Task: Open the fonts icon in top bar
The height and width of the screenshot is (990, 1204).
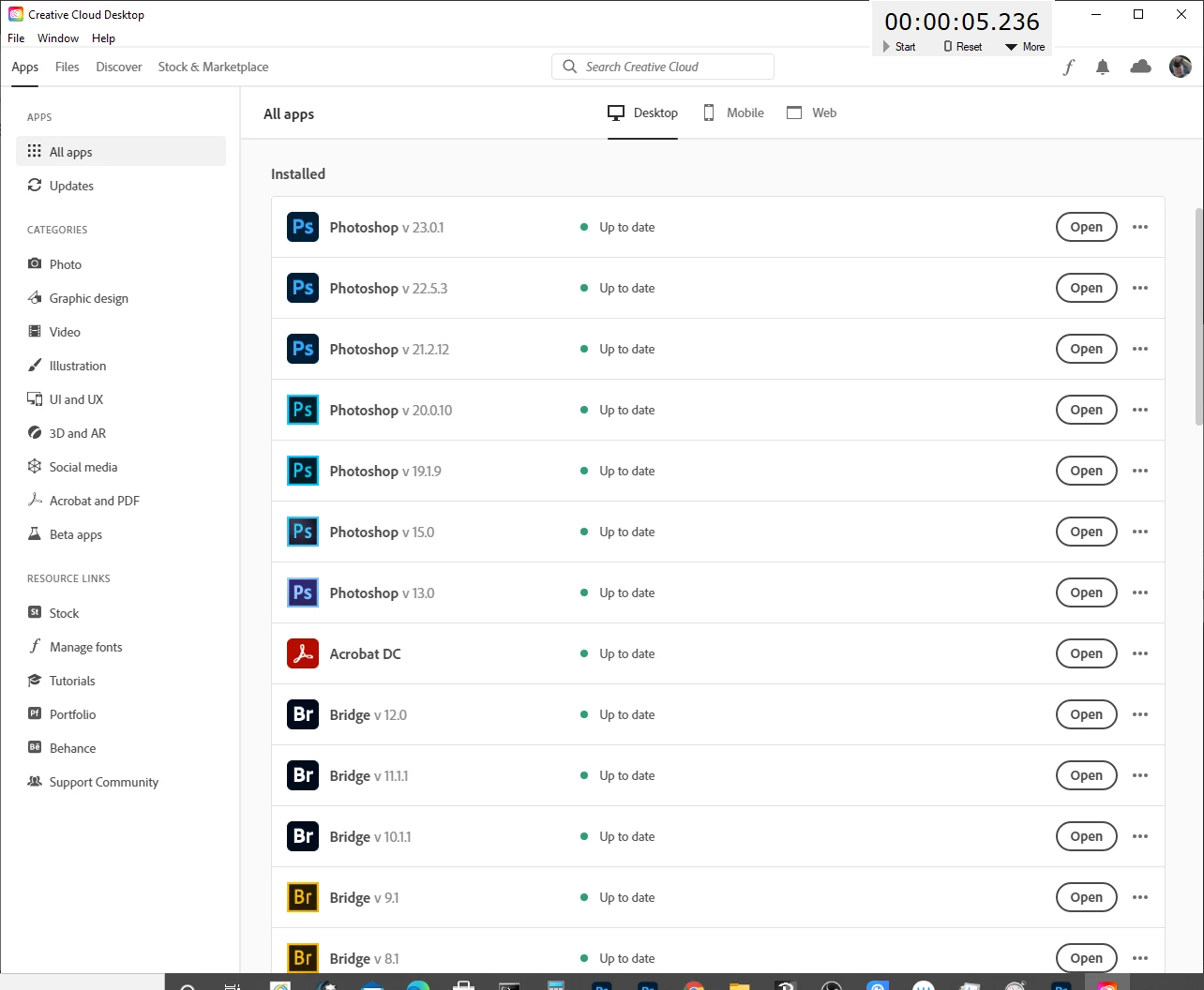Action: click(x=1068, y=67)
